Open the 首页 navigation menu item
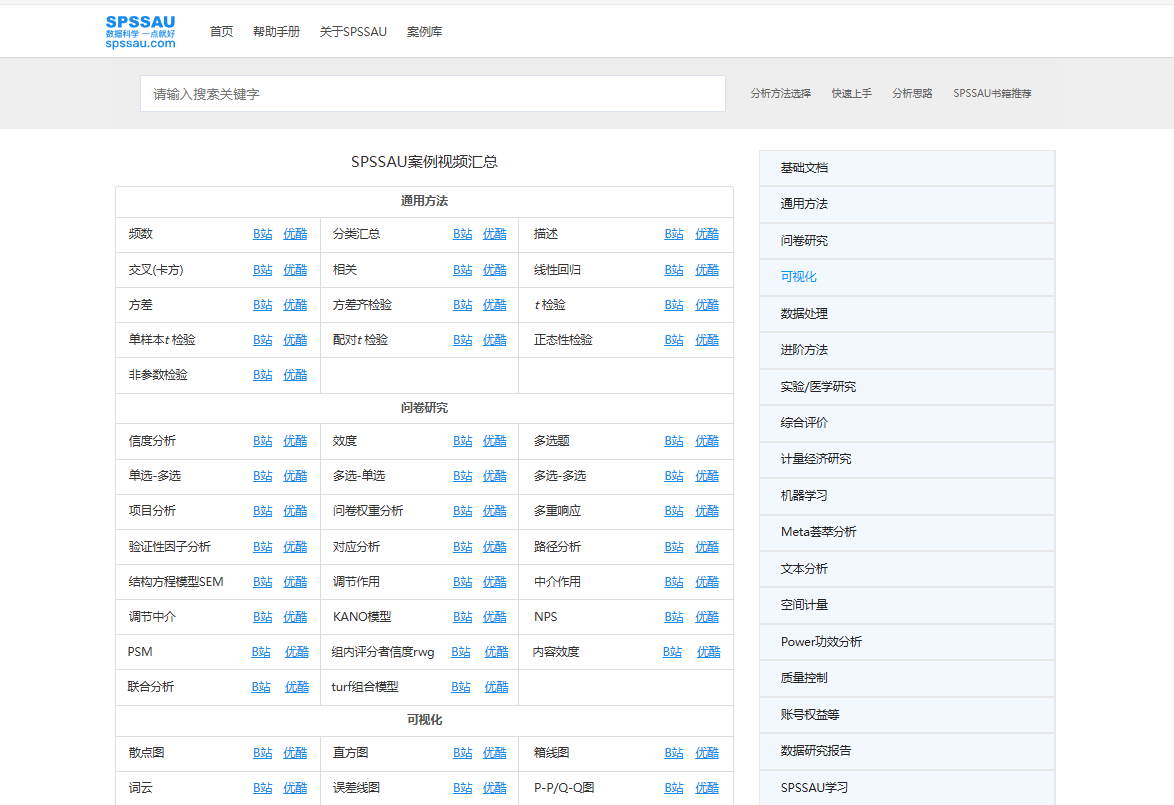The height and width of the screenshot is (805, 1174). (221, 32)
